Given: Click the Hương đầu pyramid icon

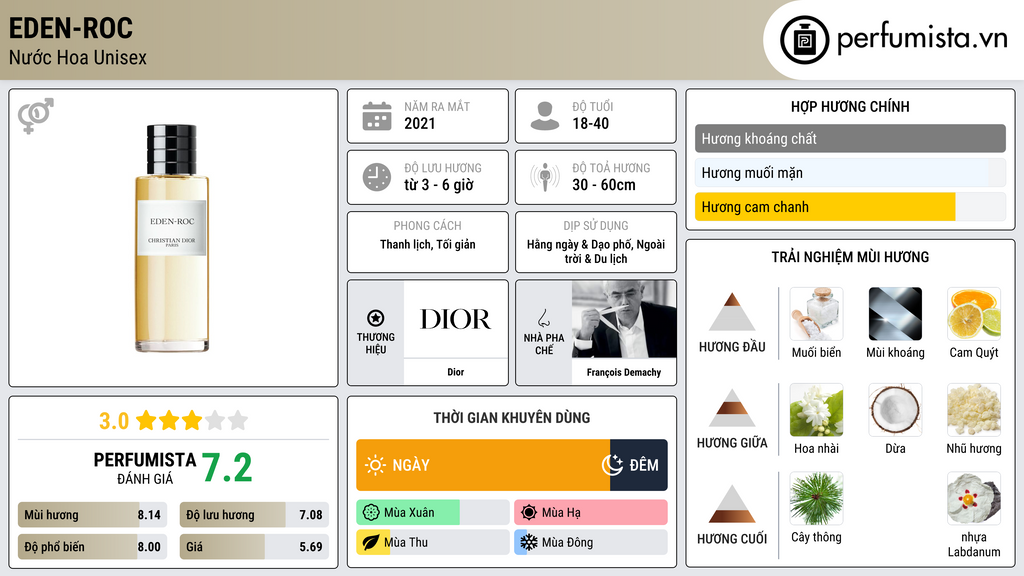Looking at the screenshot, I should [732, 312].
